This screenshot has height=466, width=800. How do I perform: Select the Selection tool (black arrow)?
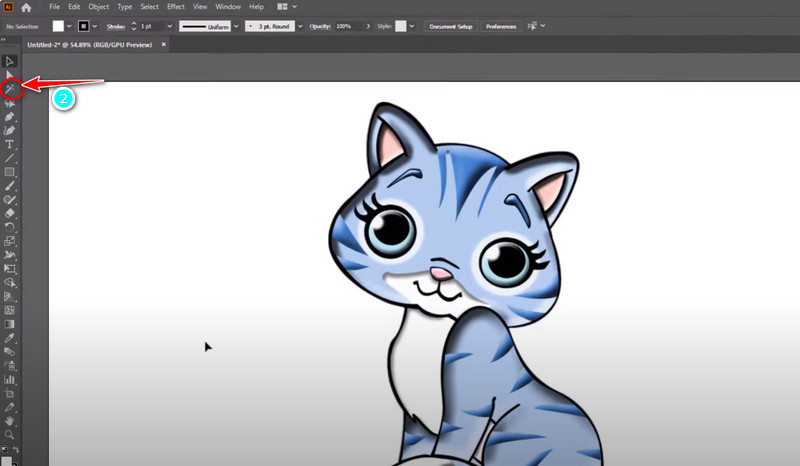click(9, 61)
